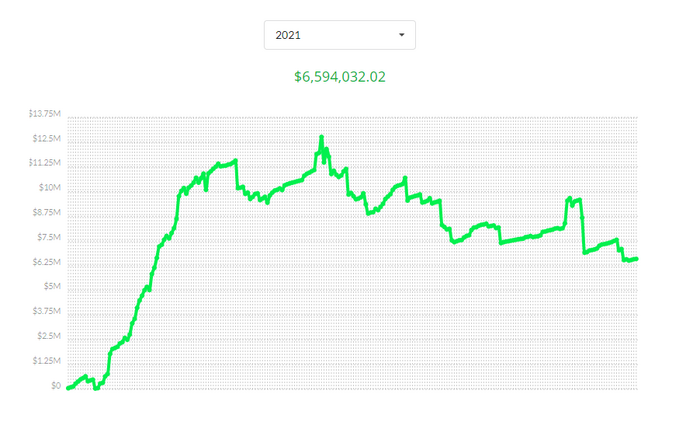Viewport: 700px width, 422px height.
Task: Click the $1.25M axis label
Action: [46, 360]
